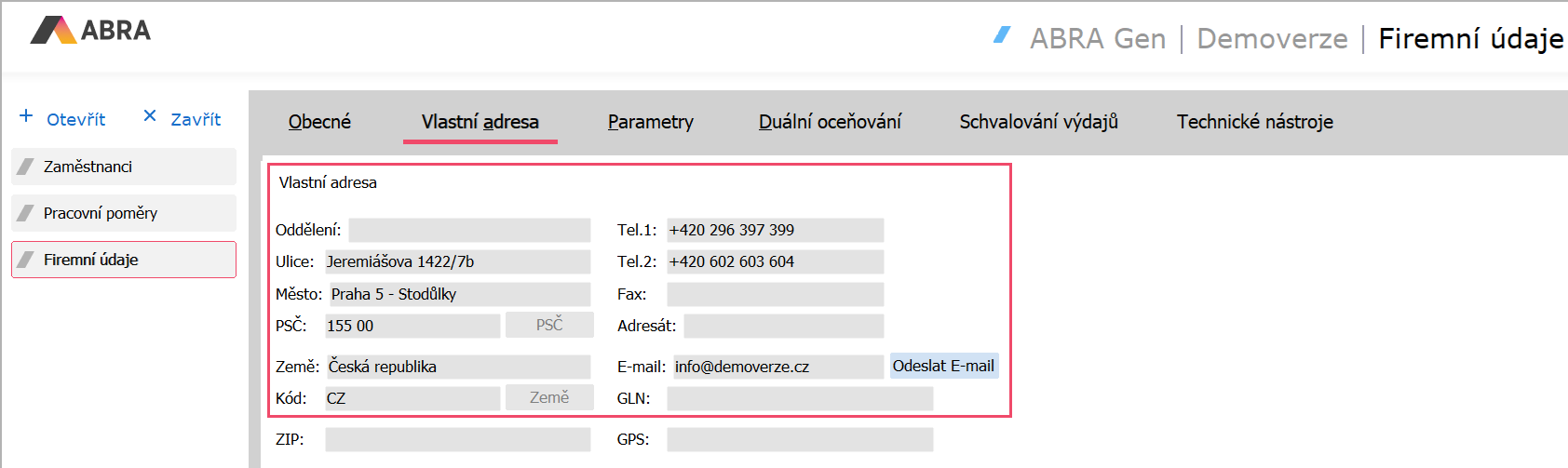The width and height of the screenshot is (1568, 468).
Task: Select the empty GPS field
Action: tap(800, 439)
